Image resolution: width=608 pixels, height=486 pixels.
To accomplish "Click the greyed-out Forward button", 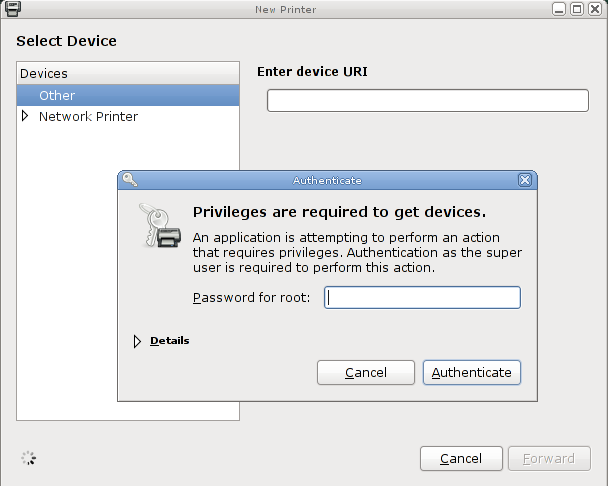I will tap(549, 459).
